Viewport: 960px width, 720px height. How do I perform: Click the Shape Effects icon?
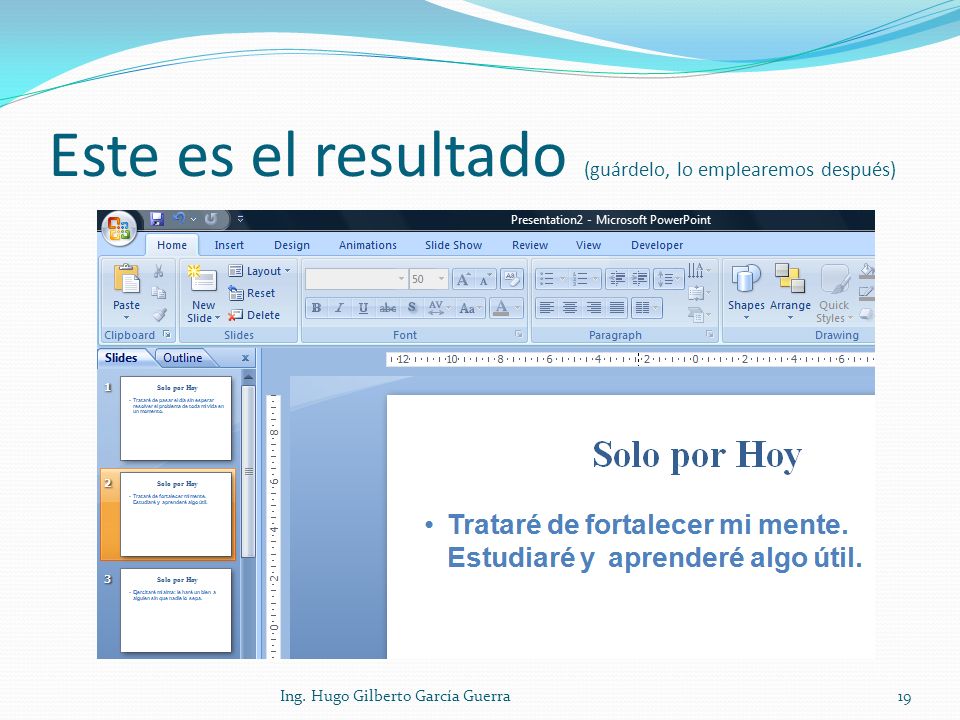coord(866,315)
